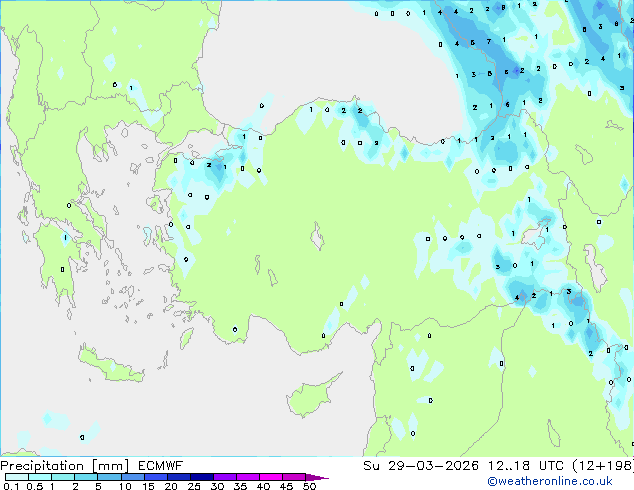
Task: Click the legend value label '0.1'
Action: pyautogui.click(x=11, y=486)
